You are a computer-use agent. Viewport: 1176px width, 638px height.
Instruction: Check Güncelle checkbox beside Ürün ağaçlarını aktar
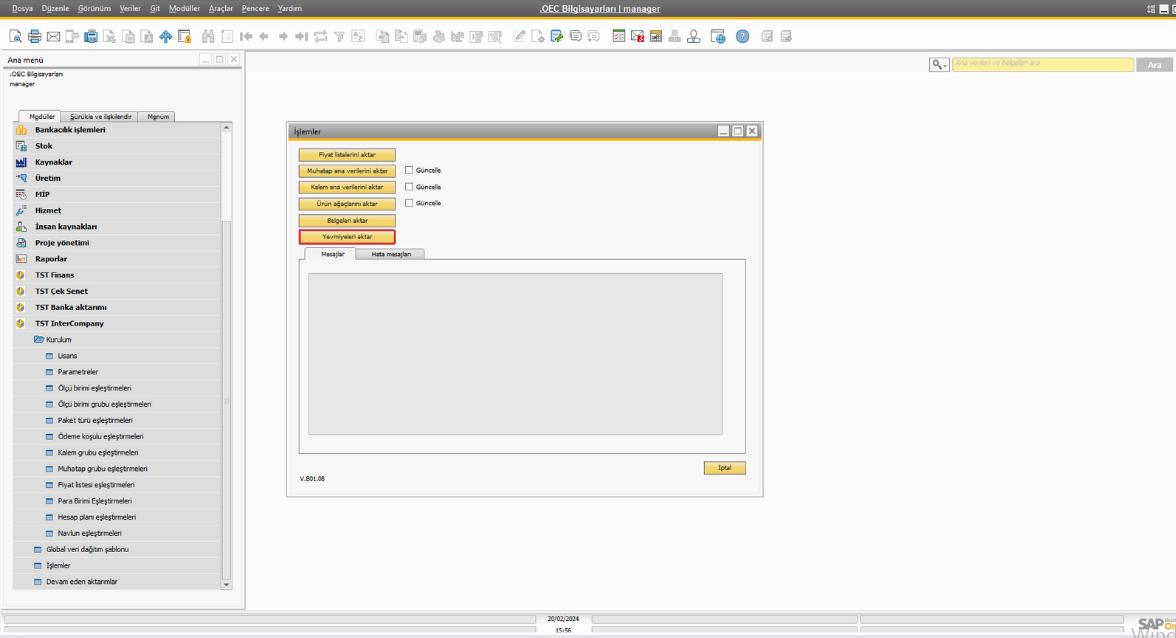point(409,203)
